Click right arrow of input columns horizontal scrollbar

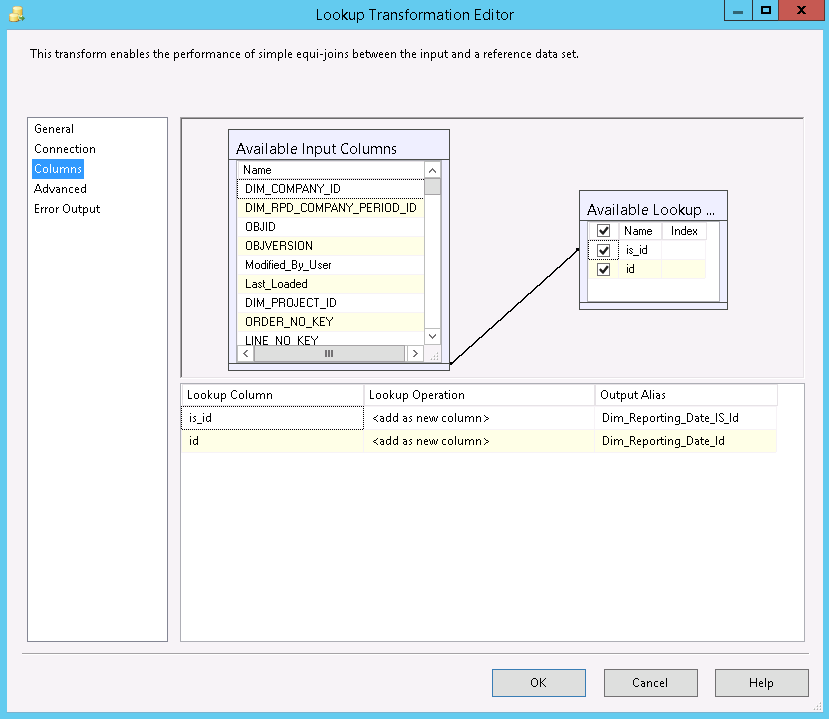point(414,354)
